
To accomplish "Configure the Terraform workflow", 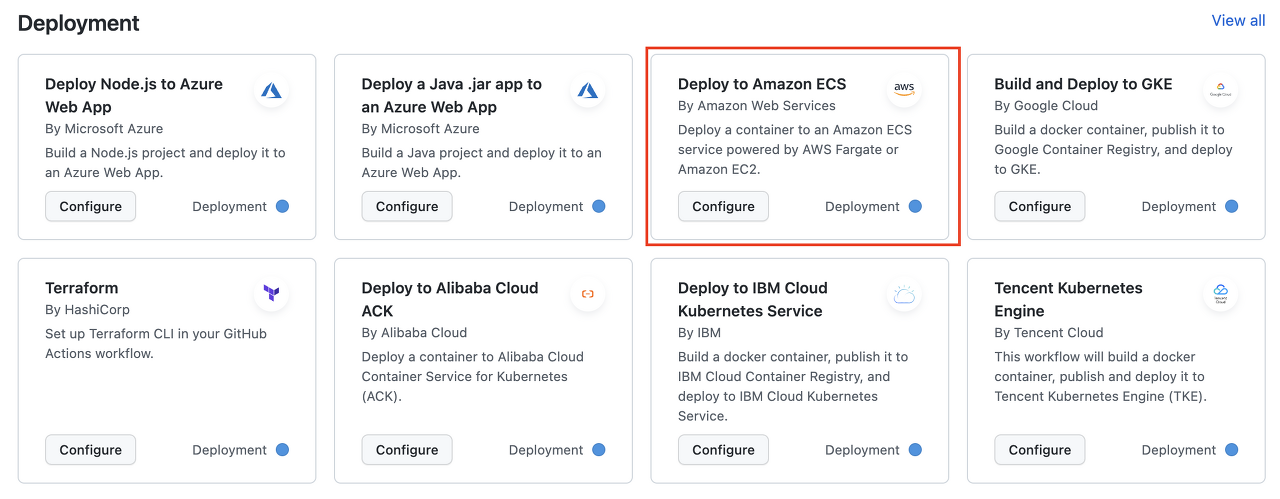I will point(90,450).
